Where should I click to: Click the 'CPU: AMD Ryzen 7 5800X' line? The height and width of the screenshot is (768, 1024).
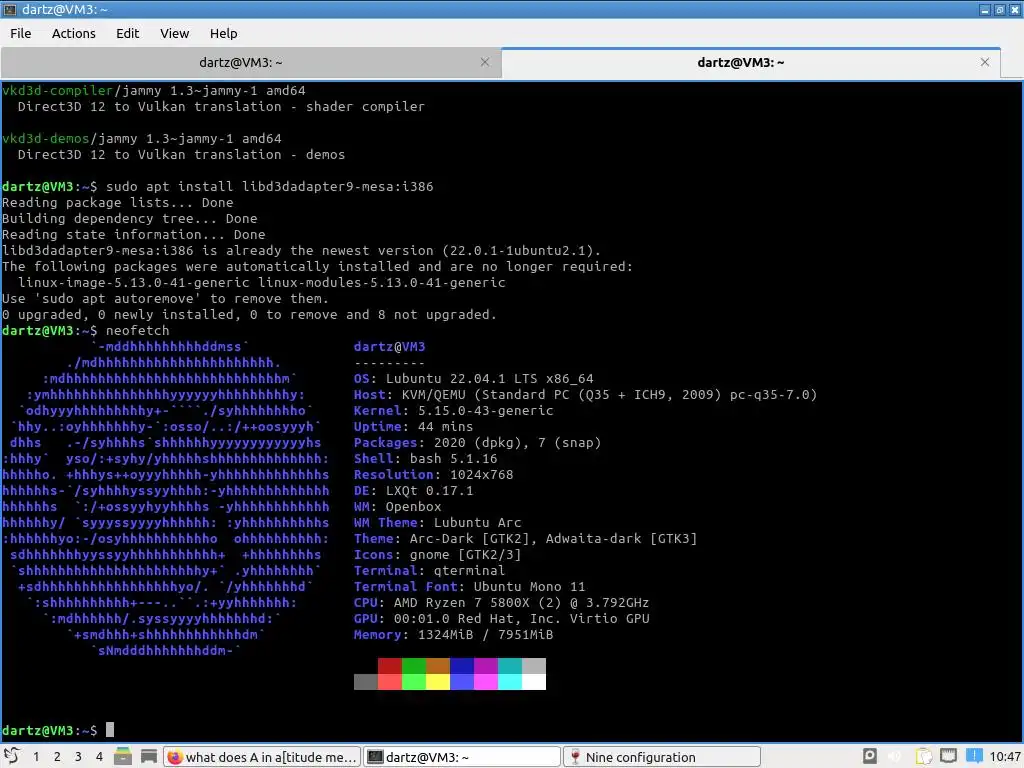(x=502, y=603)
